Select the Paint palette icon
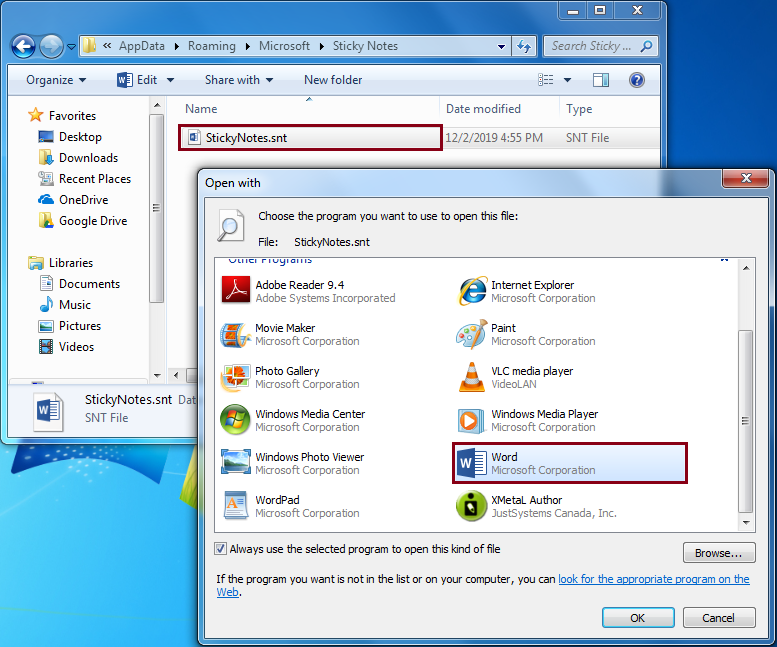 (x=472, y=334)
